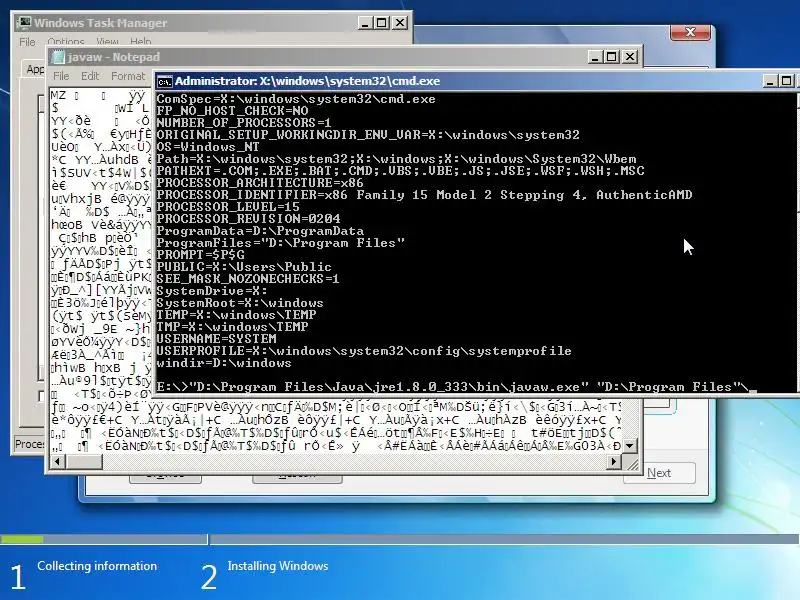Click the windir=D:\windows line in cmd
The width and height of the screenshot is (800, 600).
tap(223, 363)
